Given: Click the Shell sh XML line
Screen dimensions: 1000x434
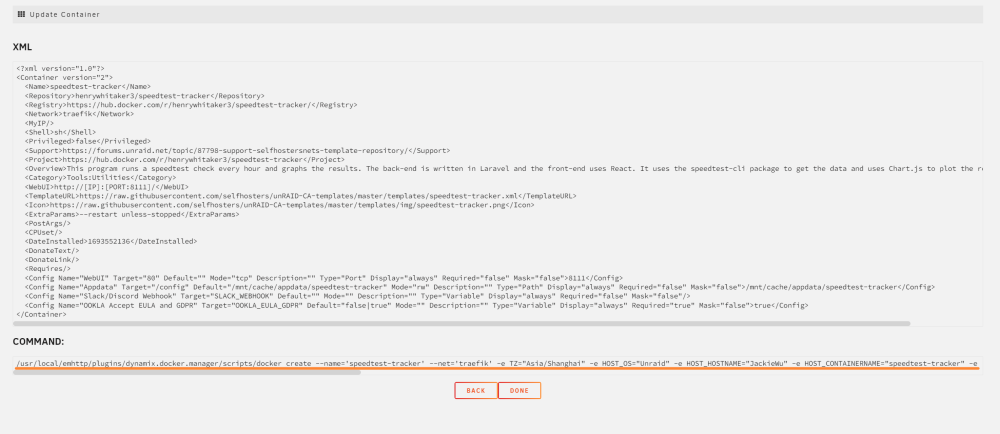Looking at the screenshot, I should point(61,132).
